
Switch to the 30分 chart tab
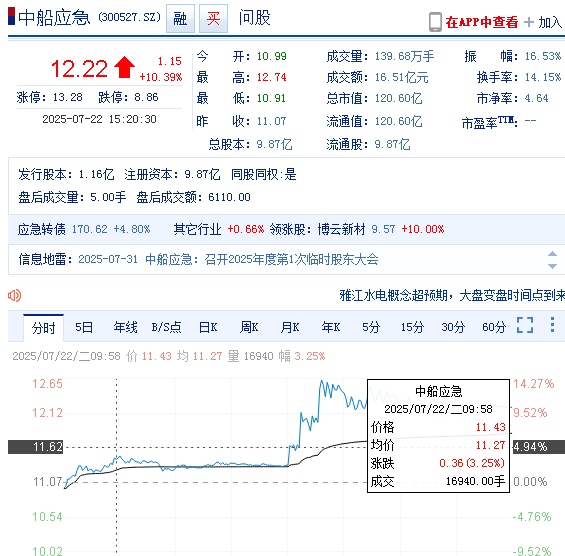(453, 327)
